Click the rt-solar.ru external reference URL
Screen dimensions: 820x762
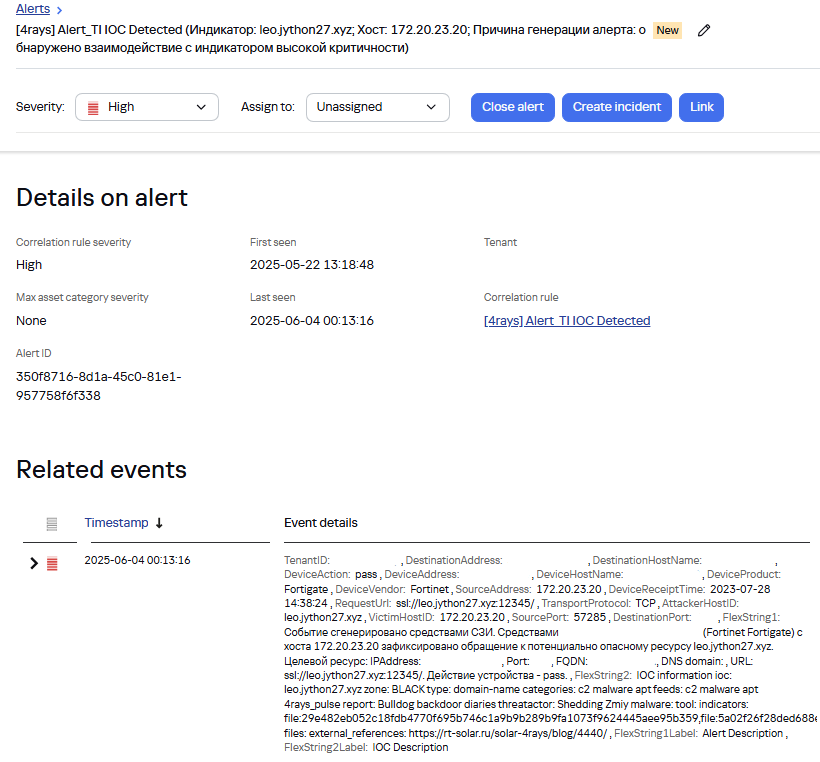[x=507, y=733]
